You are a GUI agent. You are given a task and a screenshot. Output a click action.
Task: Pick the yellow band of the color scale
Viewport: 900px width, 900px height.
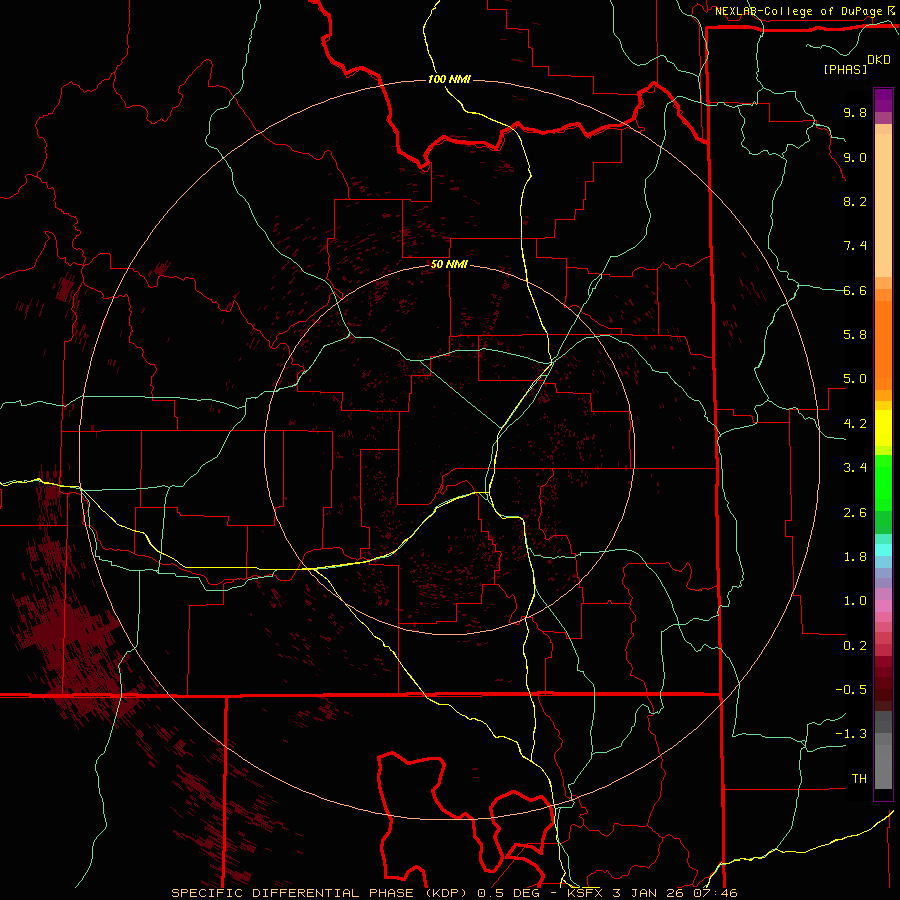[x=883, y=428]
